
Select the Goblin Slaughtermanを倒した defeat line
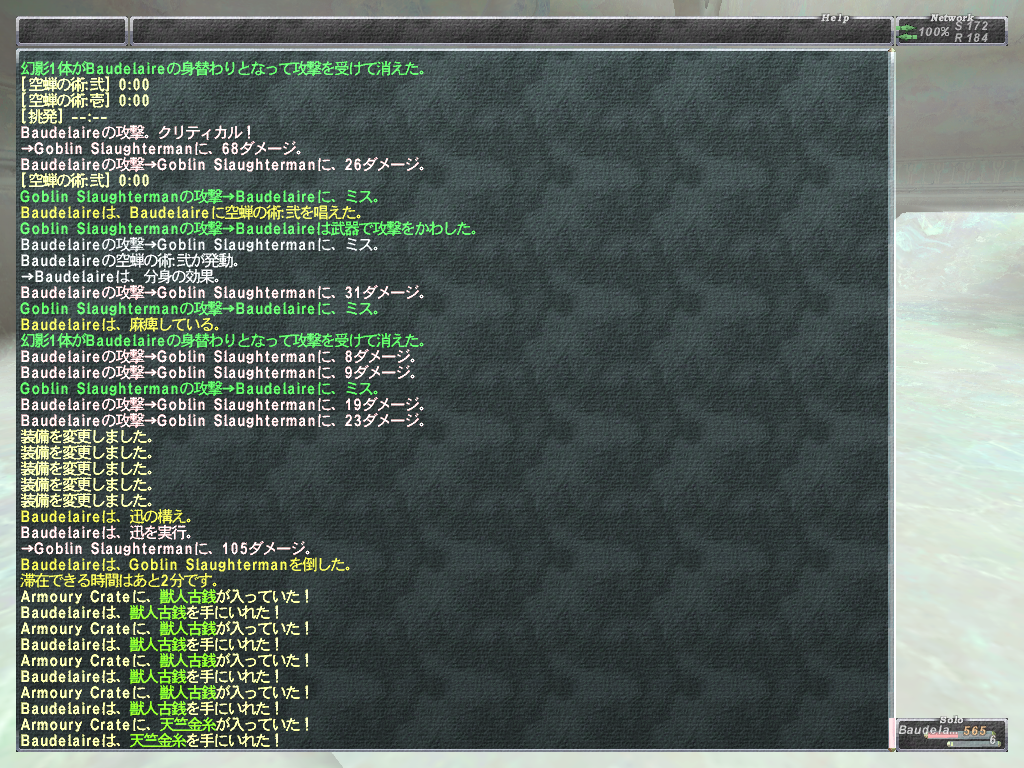[185, 565]
